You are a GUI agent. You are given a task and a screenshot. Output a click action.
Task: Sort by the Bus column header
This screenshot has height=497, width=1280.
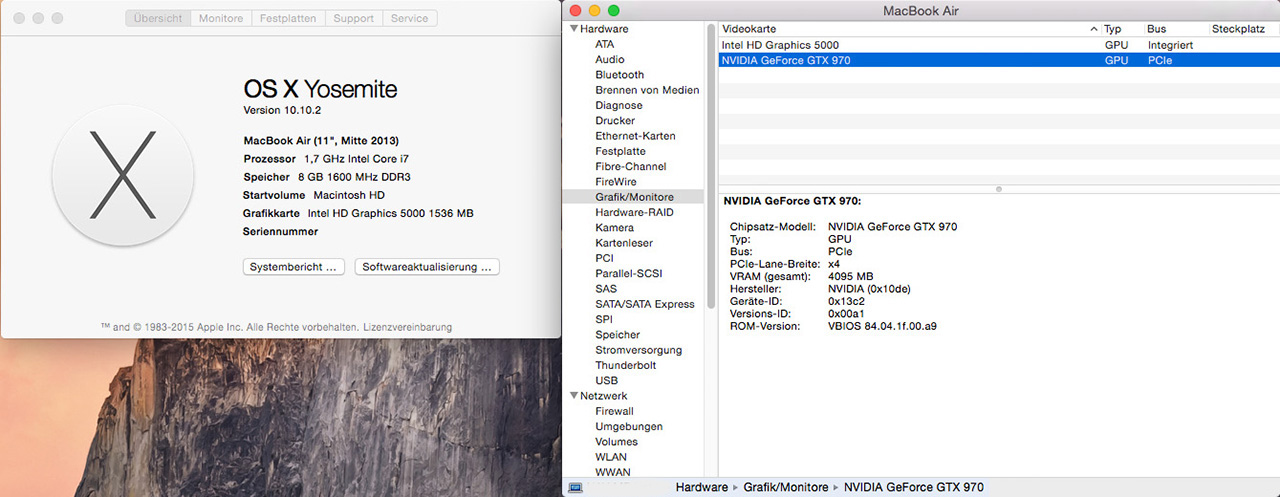(1175, 29)
